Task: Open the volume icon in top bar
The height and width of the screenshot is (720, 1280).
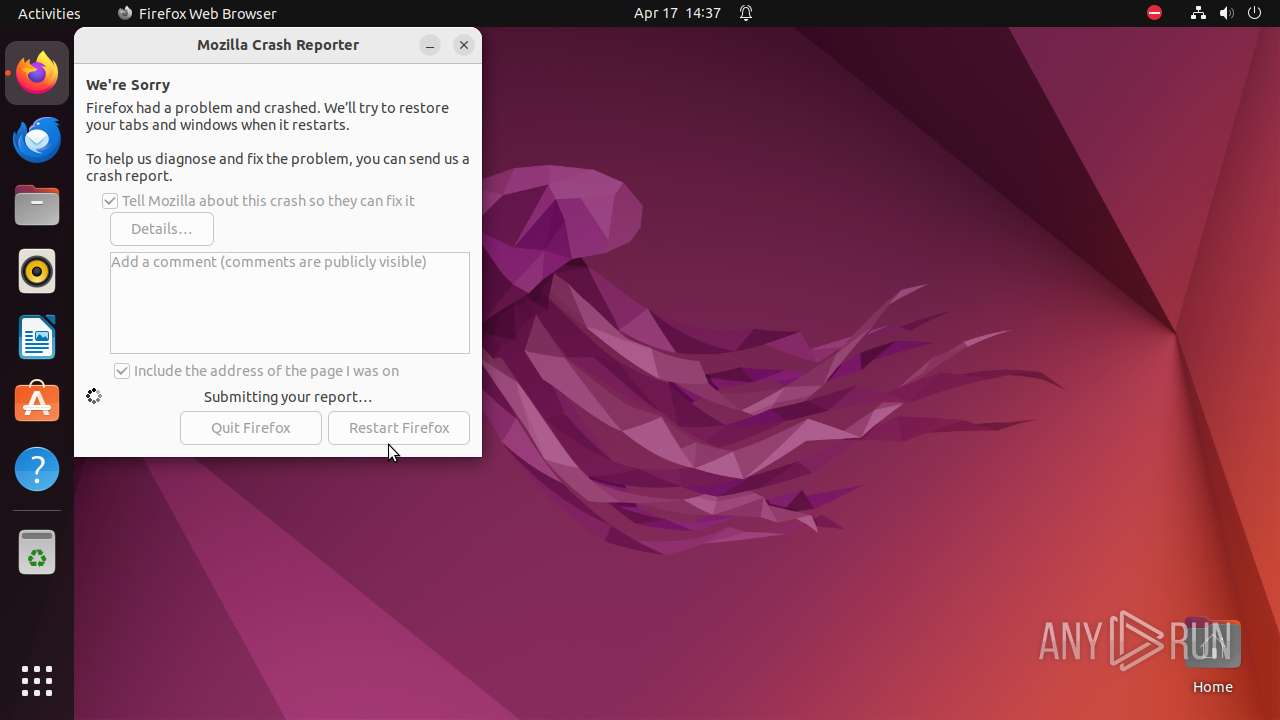Action: coord(1226,13)
